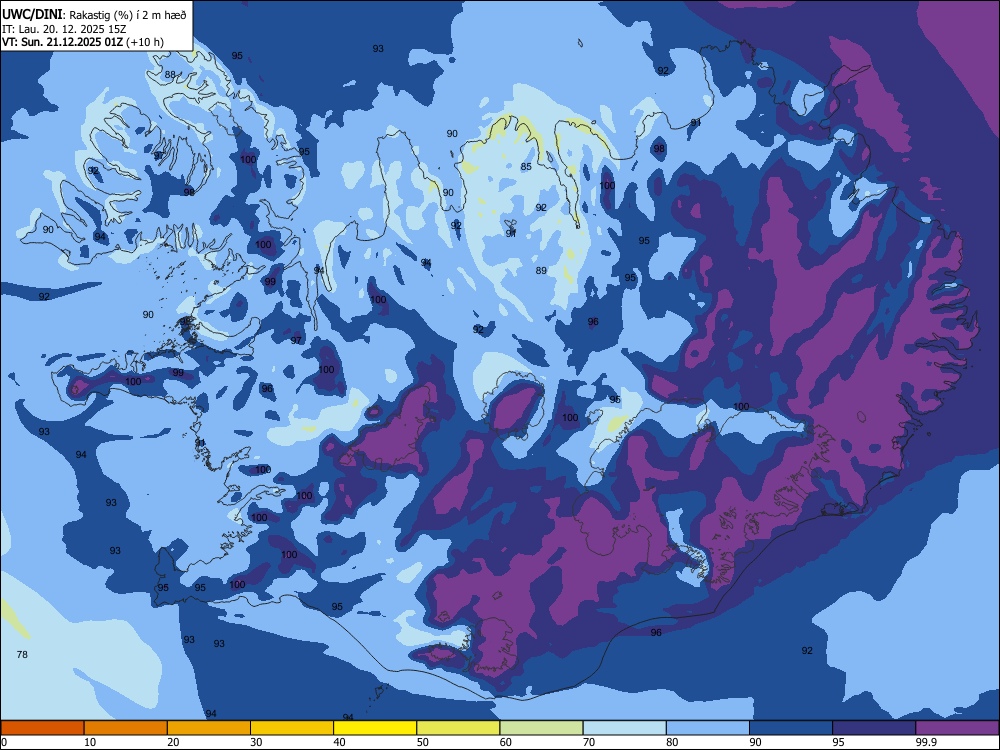The width and height of the screenshot is (1000, 750).
Task: Click the 'VT: Sun. 21.12.2025 01Z (+10 h)' line
Action: point(83,42)
